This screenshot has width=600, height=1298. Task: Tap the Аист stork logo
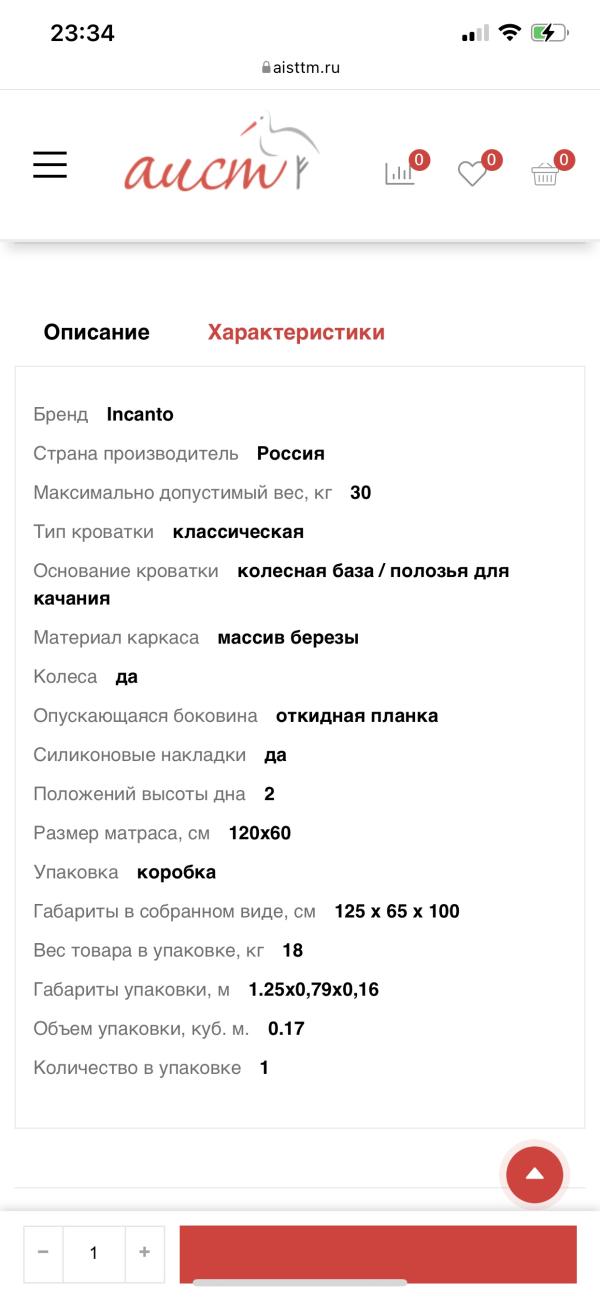[222, 158]
